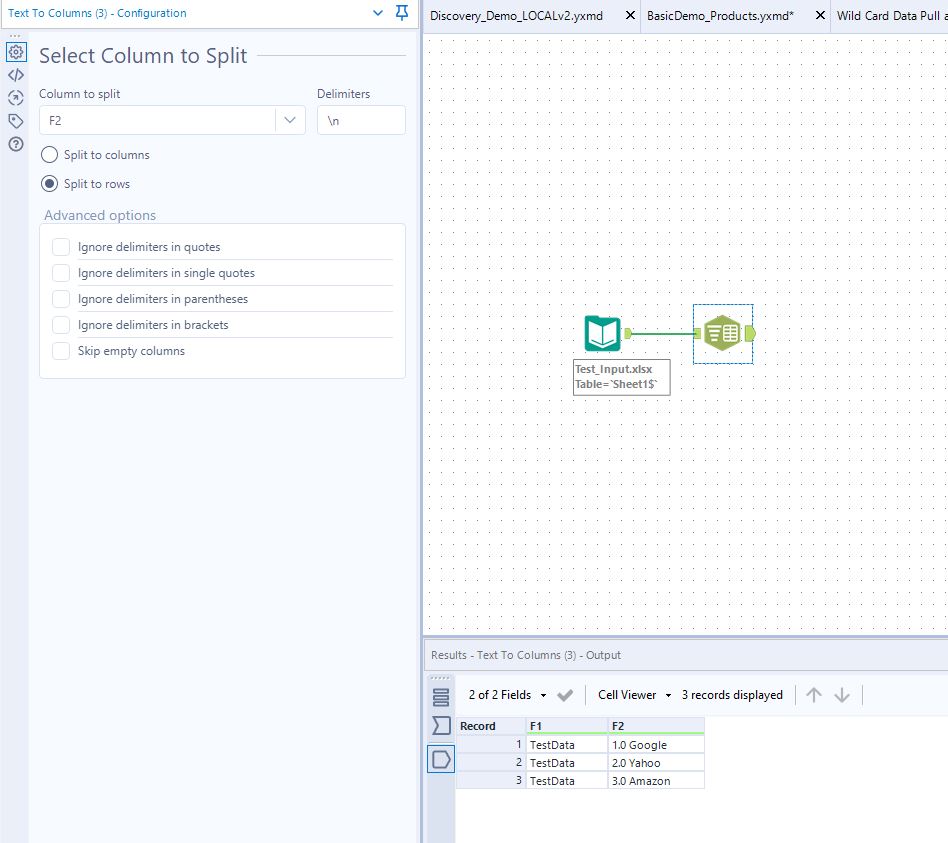Open Help via the question mark icon
948x843 pixels.
click(15, 144)
